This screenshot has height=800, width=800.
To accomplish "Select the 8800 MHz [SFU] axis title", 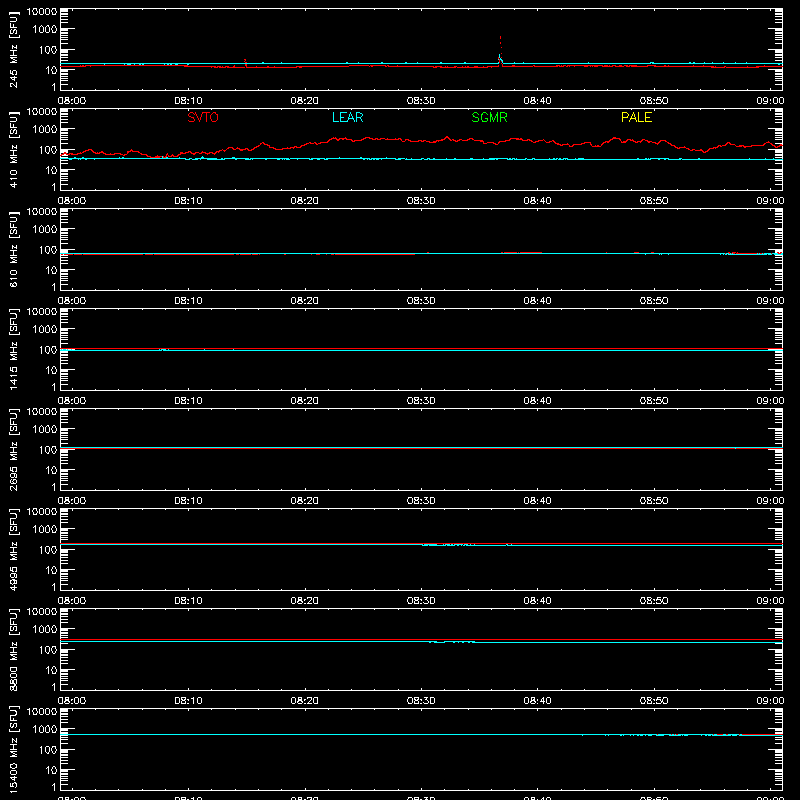I will coord(14,649).
